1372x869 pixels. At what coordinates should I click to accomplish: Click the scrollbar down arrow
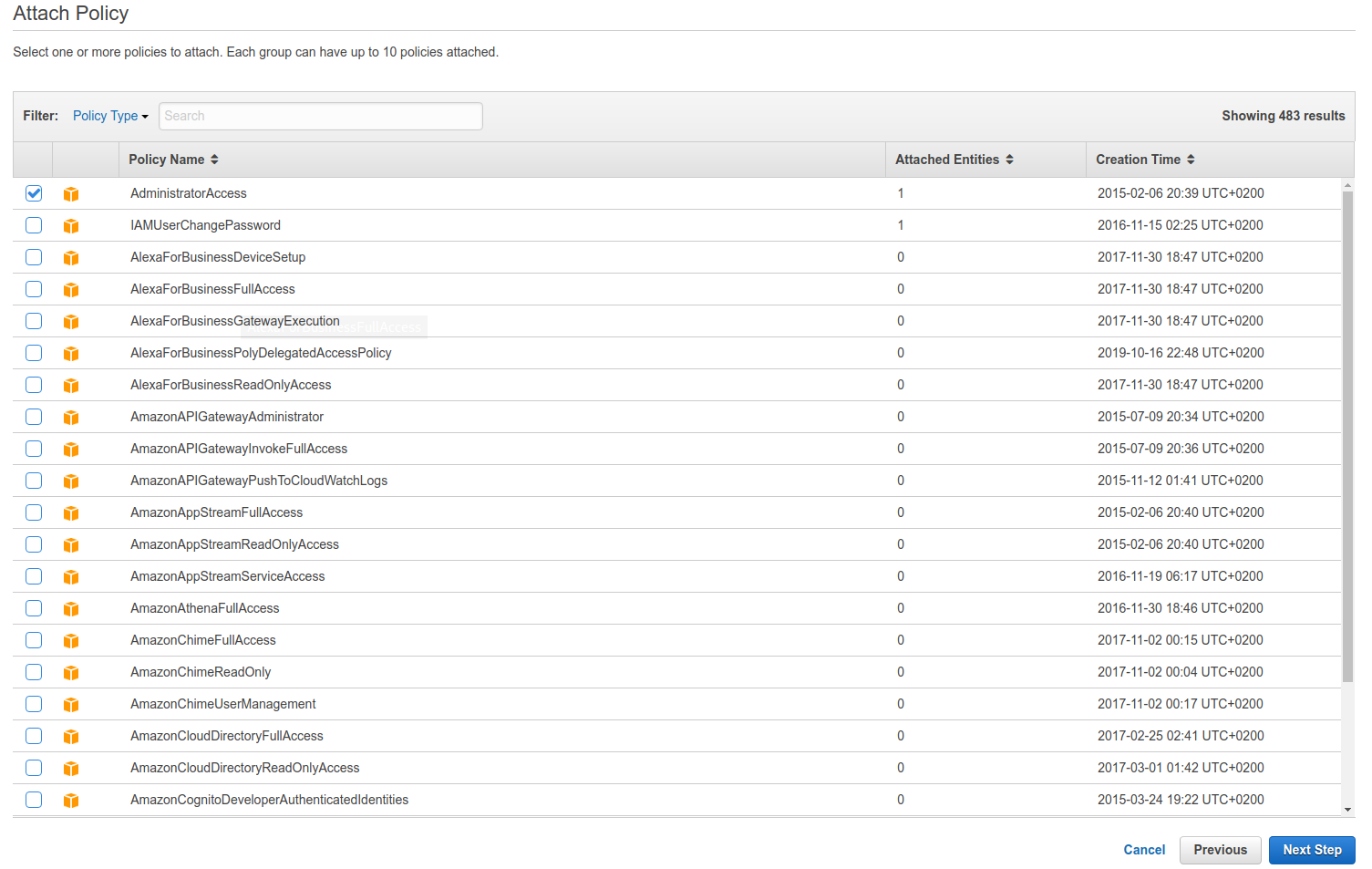click(x=1347, y=810)
